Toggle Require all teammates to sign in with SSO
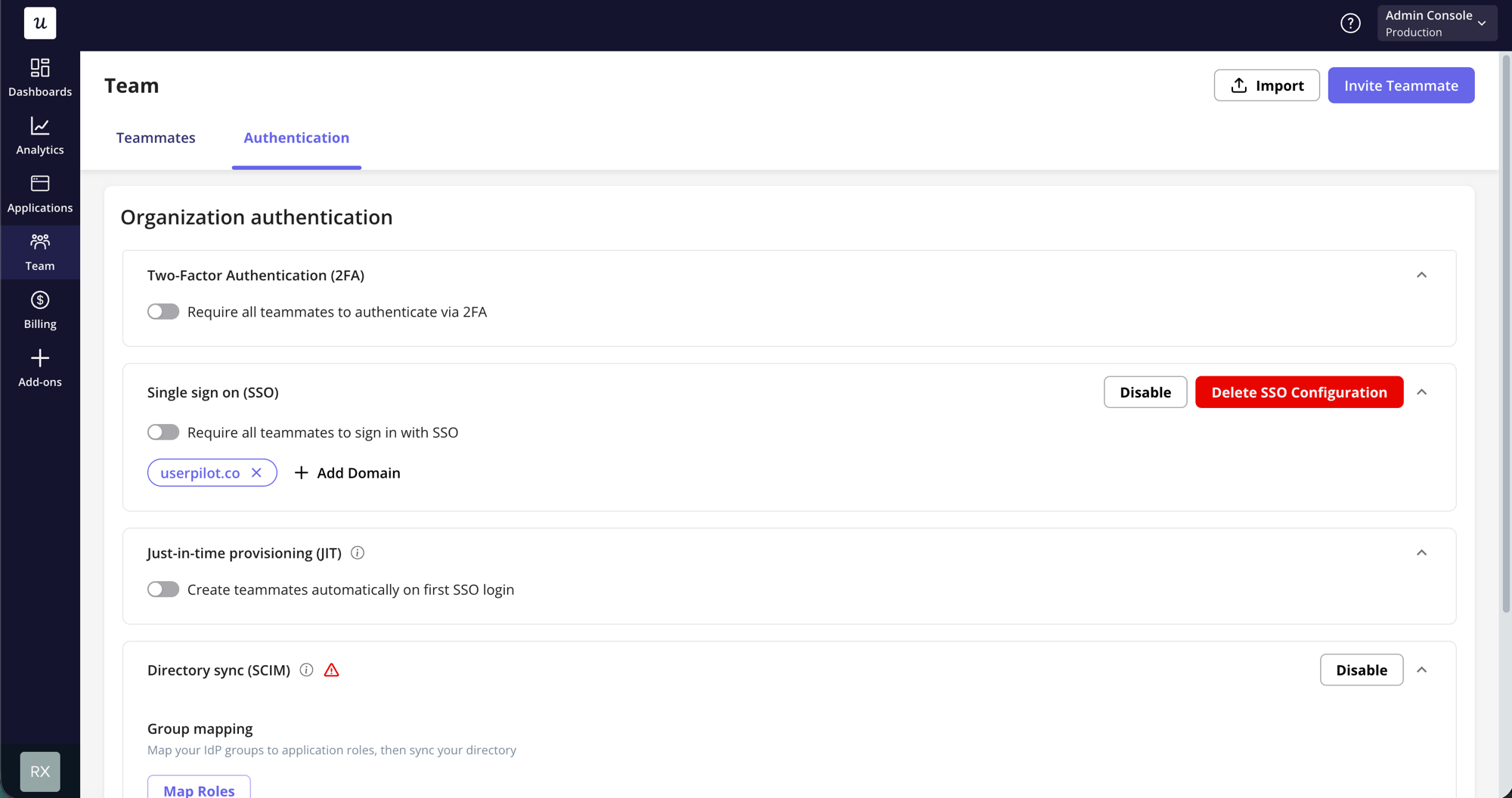 coord(163,432)
